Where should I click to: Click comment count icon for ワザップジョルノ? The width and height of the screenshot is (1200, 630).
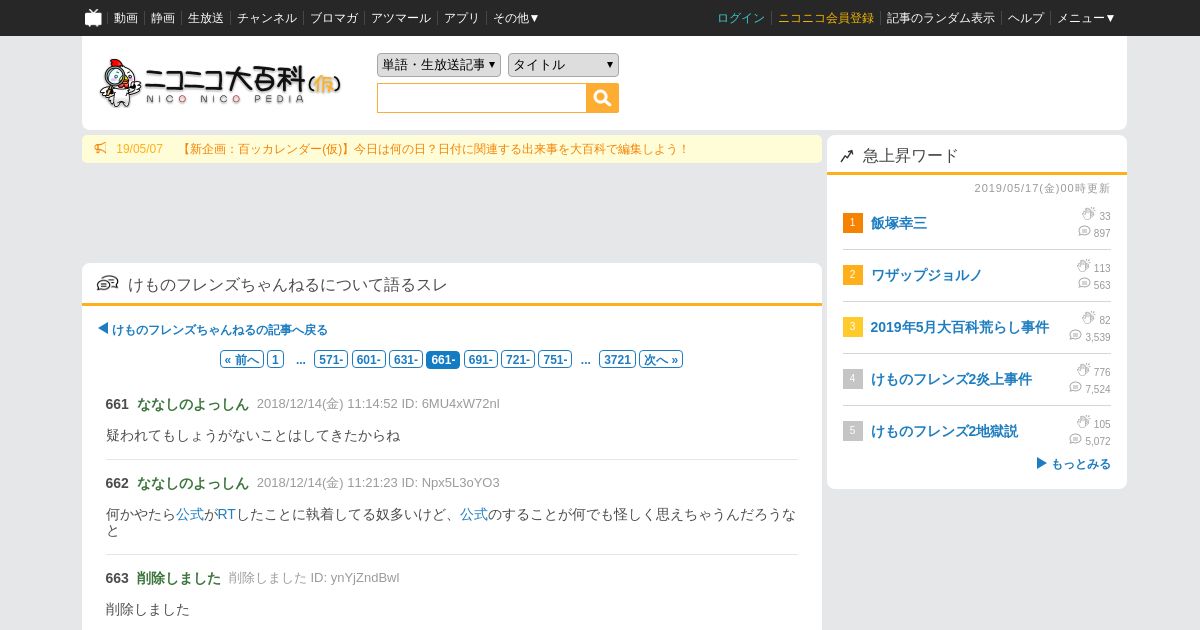pyautogui.click(x=1084, y=284)
